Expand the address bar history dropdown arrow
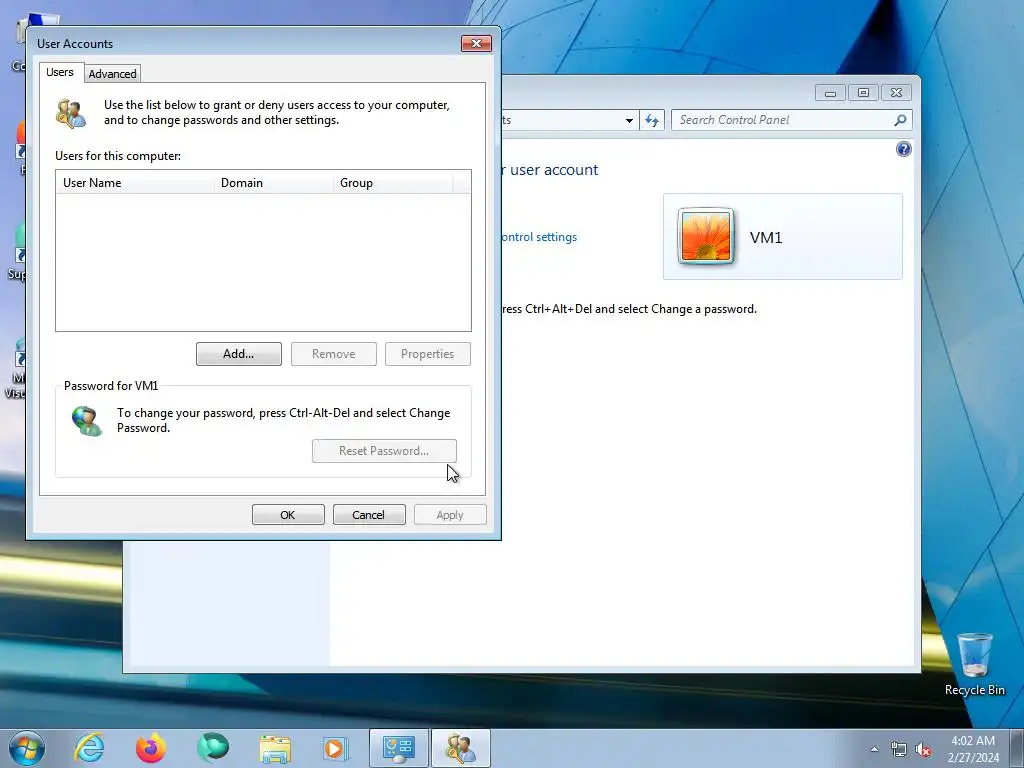 click(629, 120)
